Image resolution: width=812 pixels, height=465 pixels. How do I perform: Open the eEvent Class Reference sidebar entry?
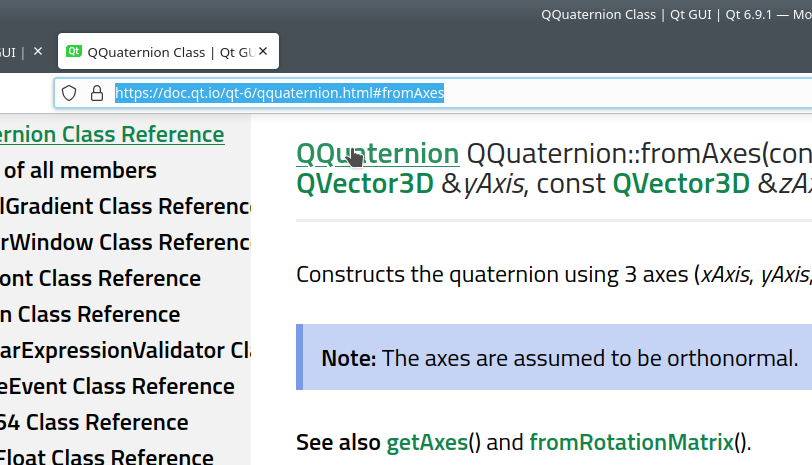[117, 386]
